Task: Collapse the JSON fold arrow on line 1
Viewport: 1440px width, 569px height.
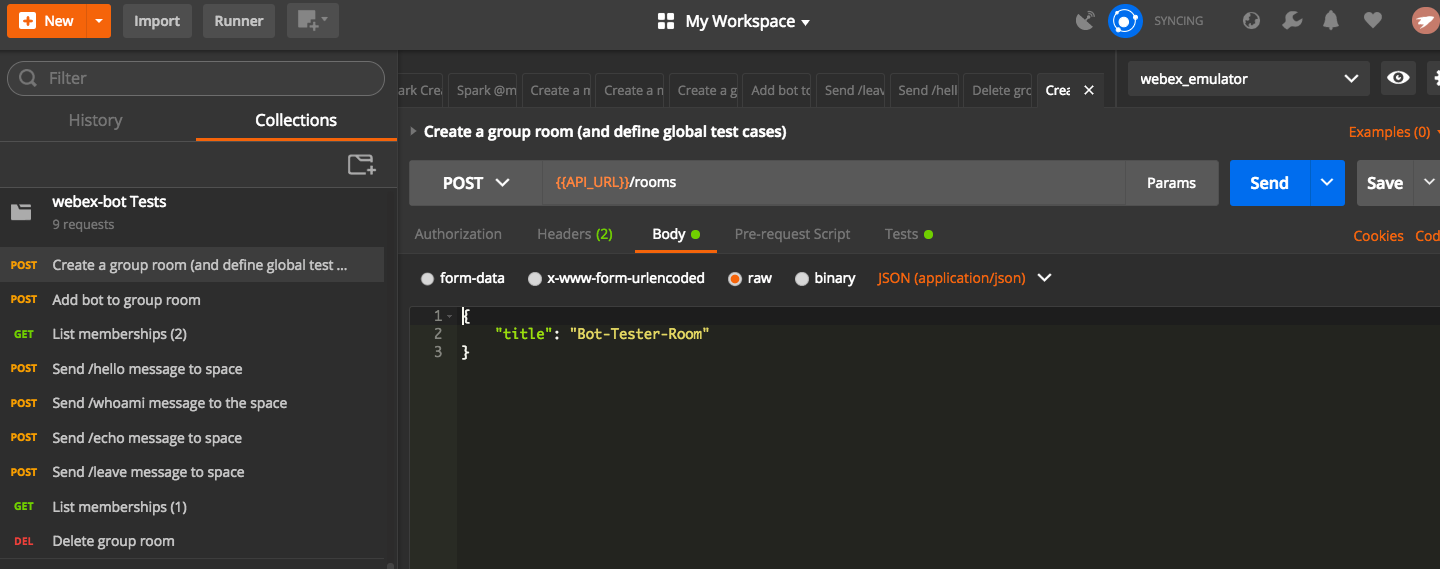Action: (x=451, y=316)
